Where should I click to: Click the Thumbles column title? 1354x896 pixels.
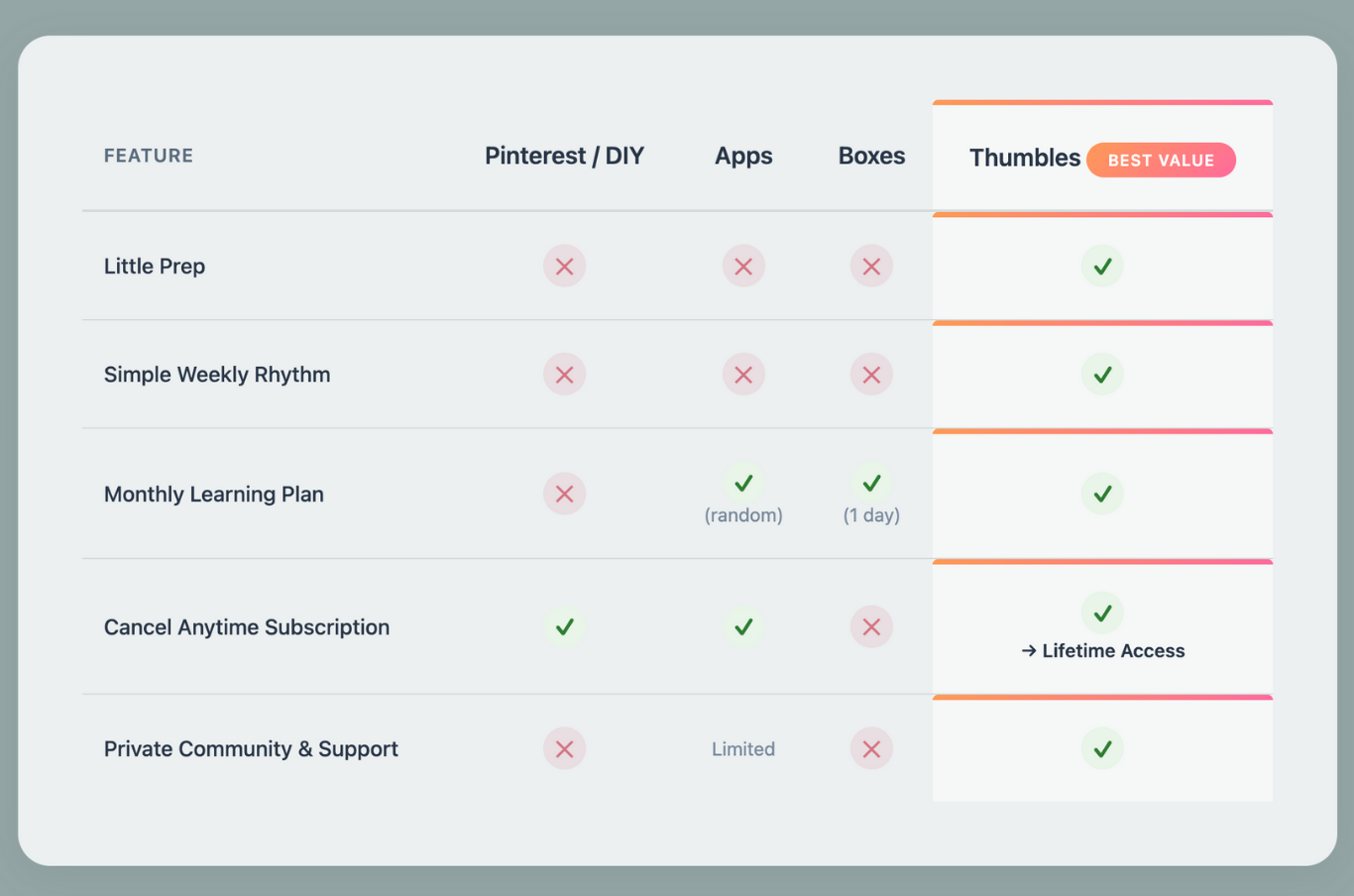click(1024, 159)
